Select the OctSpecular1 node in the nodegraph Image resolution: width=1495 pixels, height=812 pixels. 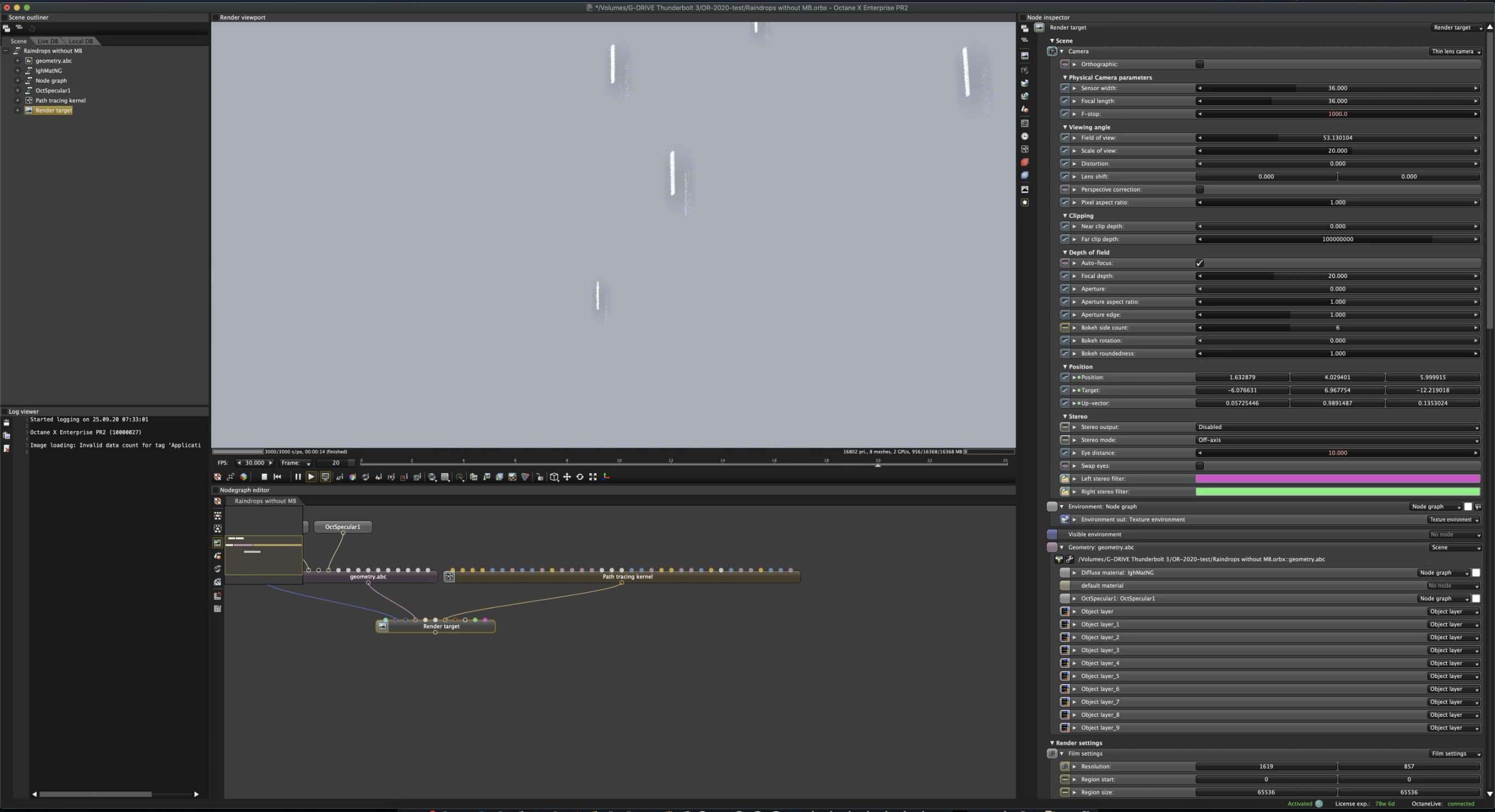343,527
